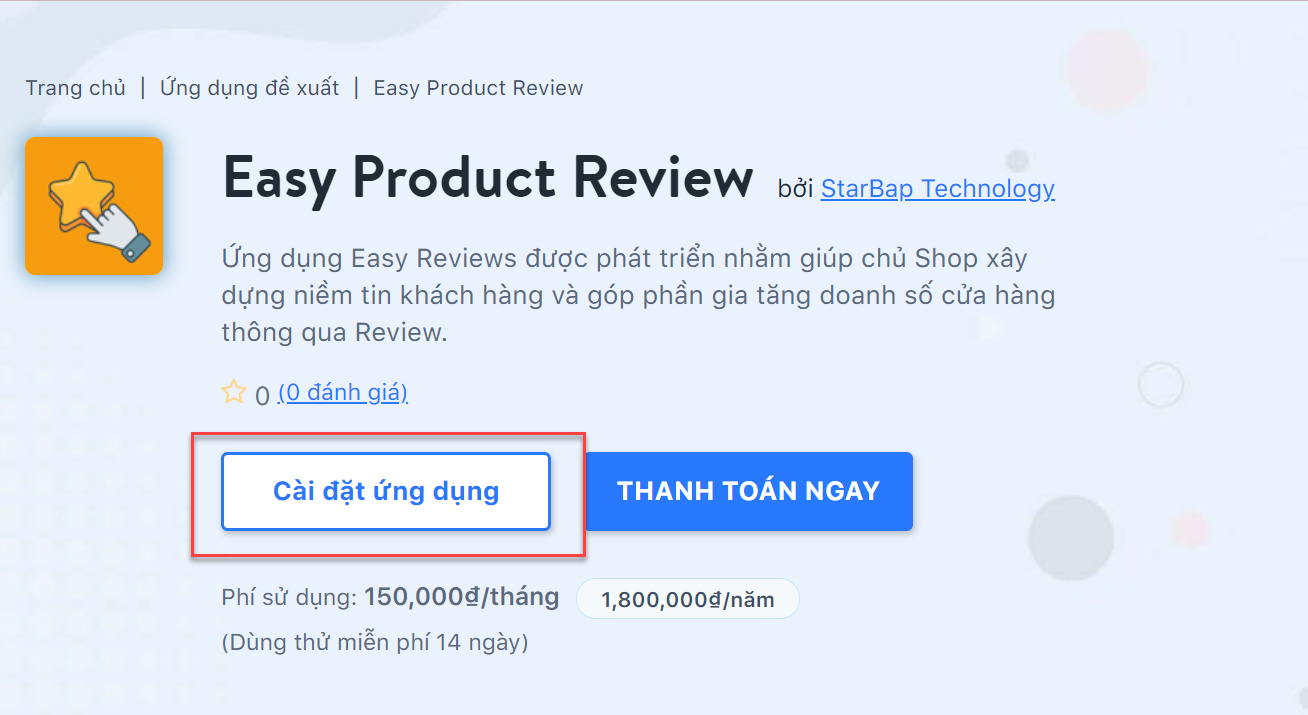Open the Ứng dụng đề xuất breadcrumb
Image resolution: width=1308 pixels, height=715 pixels.
pos(250,88)
